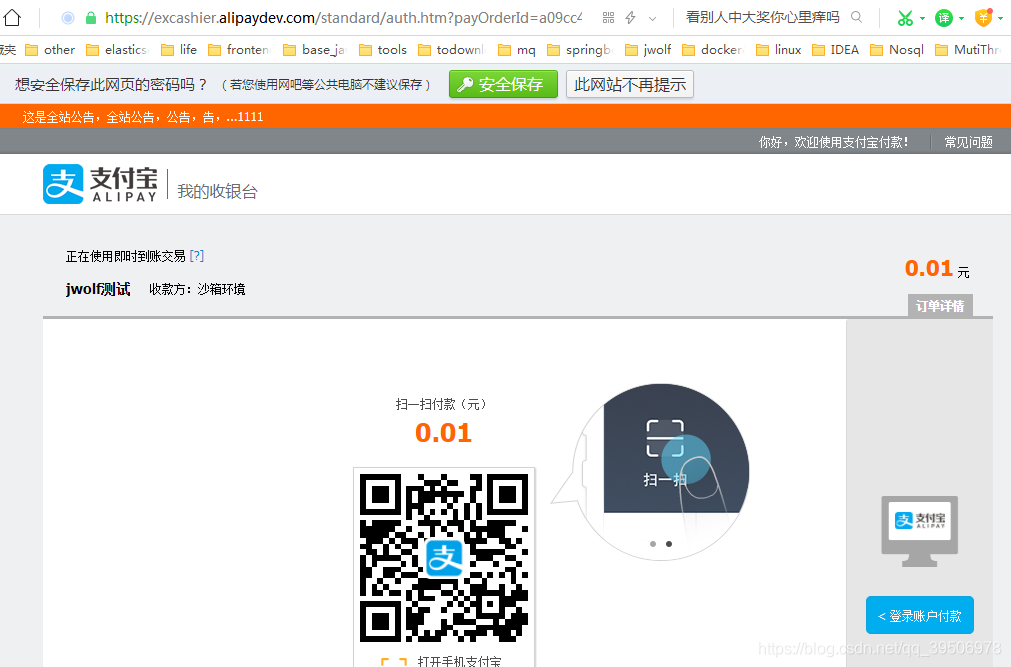Select the first carousel dot indicator
Screen dimensions: 1011x667
(x=653, y=544)
